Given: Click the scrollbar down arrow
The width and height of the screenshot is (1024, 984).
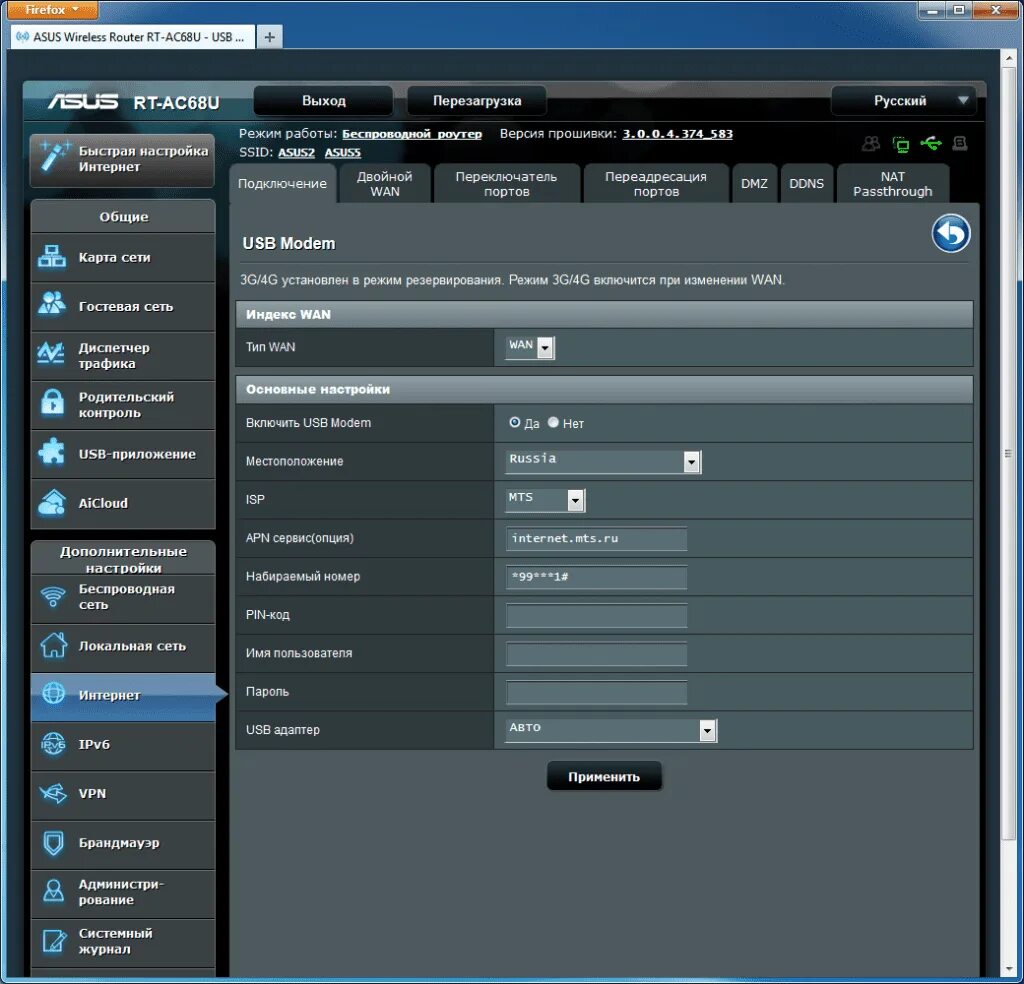Looking at the screenshot, I should click(x=1008, y=970).
